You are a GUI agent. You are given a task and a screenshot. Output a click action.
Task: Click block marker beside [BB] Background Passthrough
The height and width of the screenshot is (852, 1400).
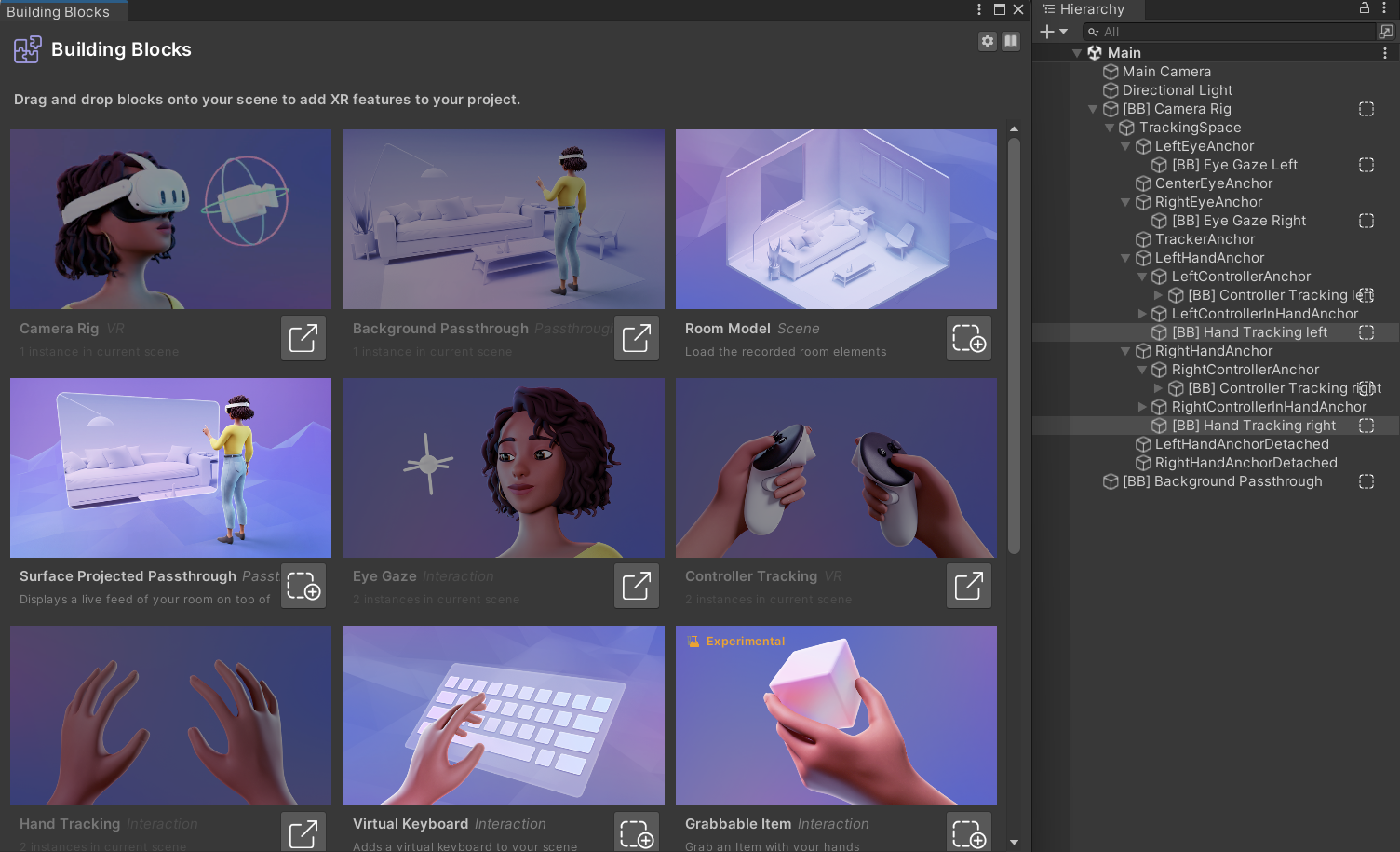point(1366,481)
